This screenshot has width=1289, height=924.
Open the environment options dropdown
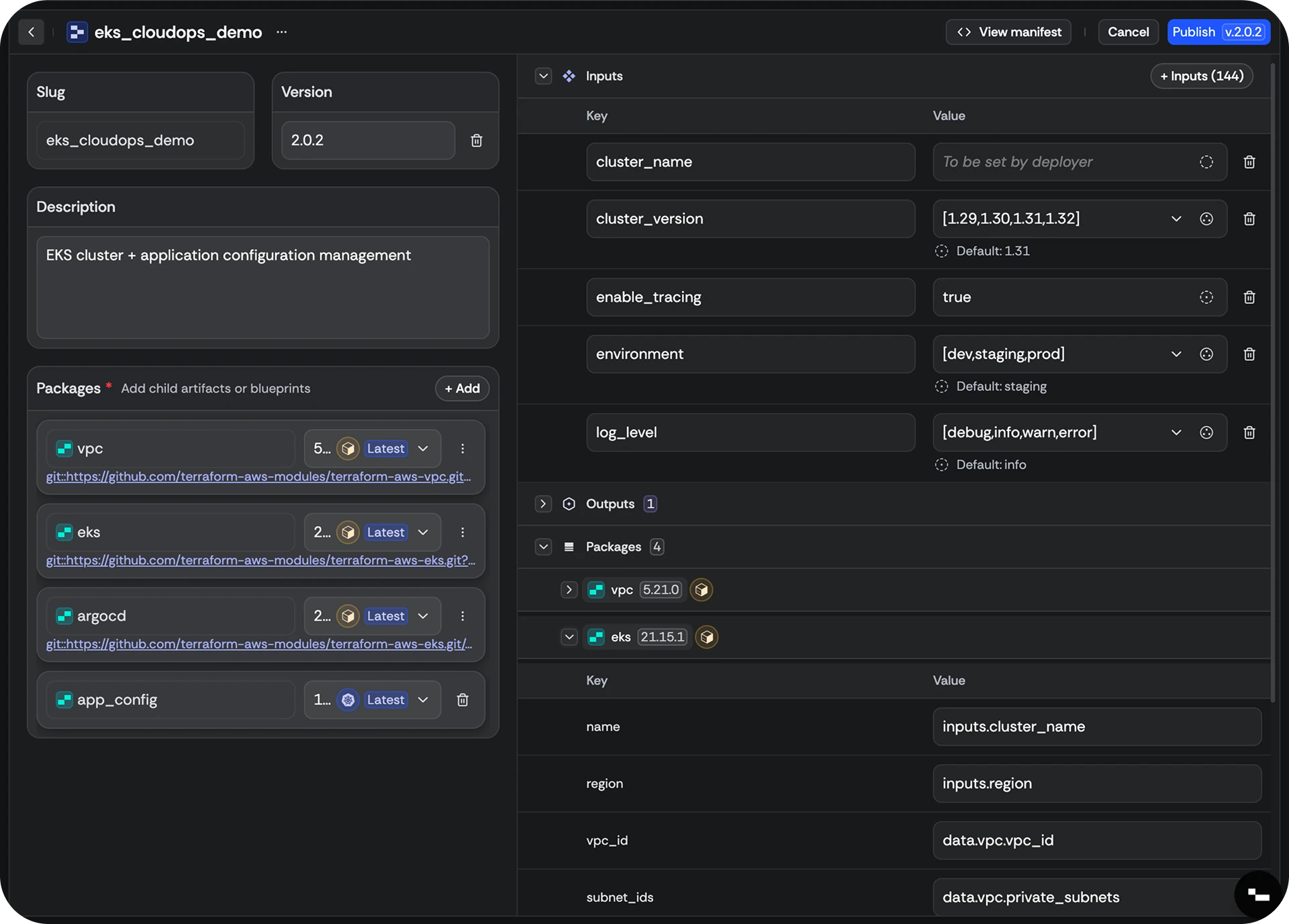click(1176, 354)
